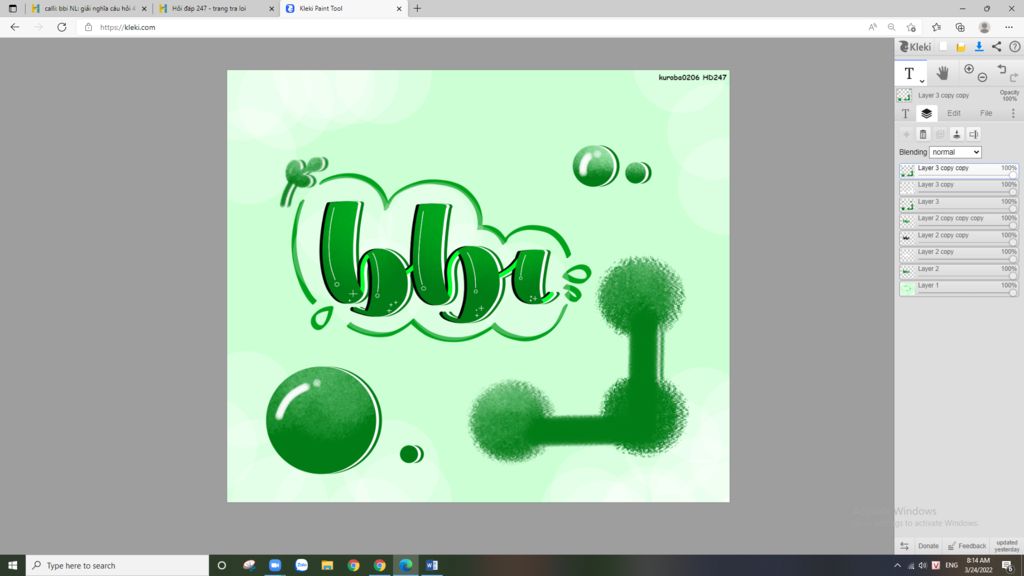Viewport: 1024px width, 576px height.
Task: Select the Hand pan tool
Action: point(942,72)
